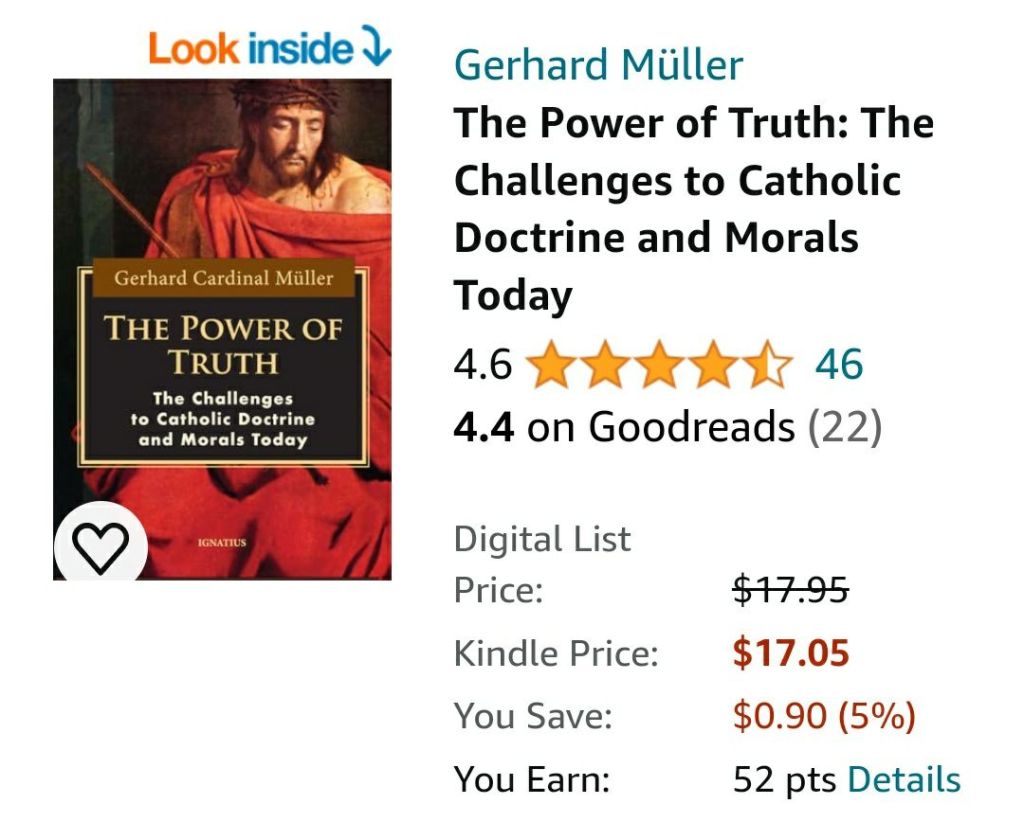Click Gerhard Cardinal Müller banner on cover
This screenshot has width=1024, height=822.
click(x=222, y=278)
